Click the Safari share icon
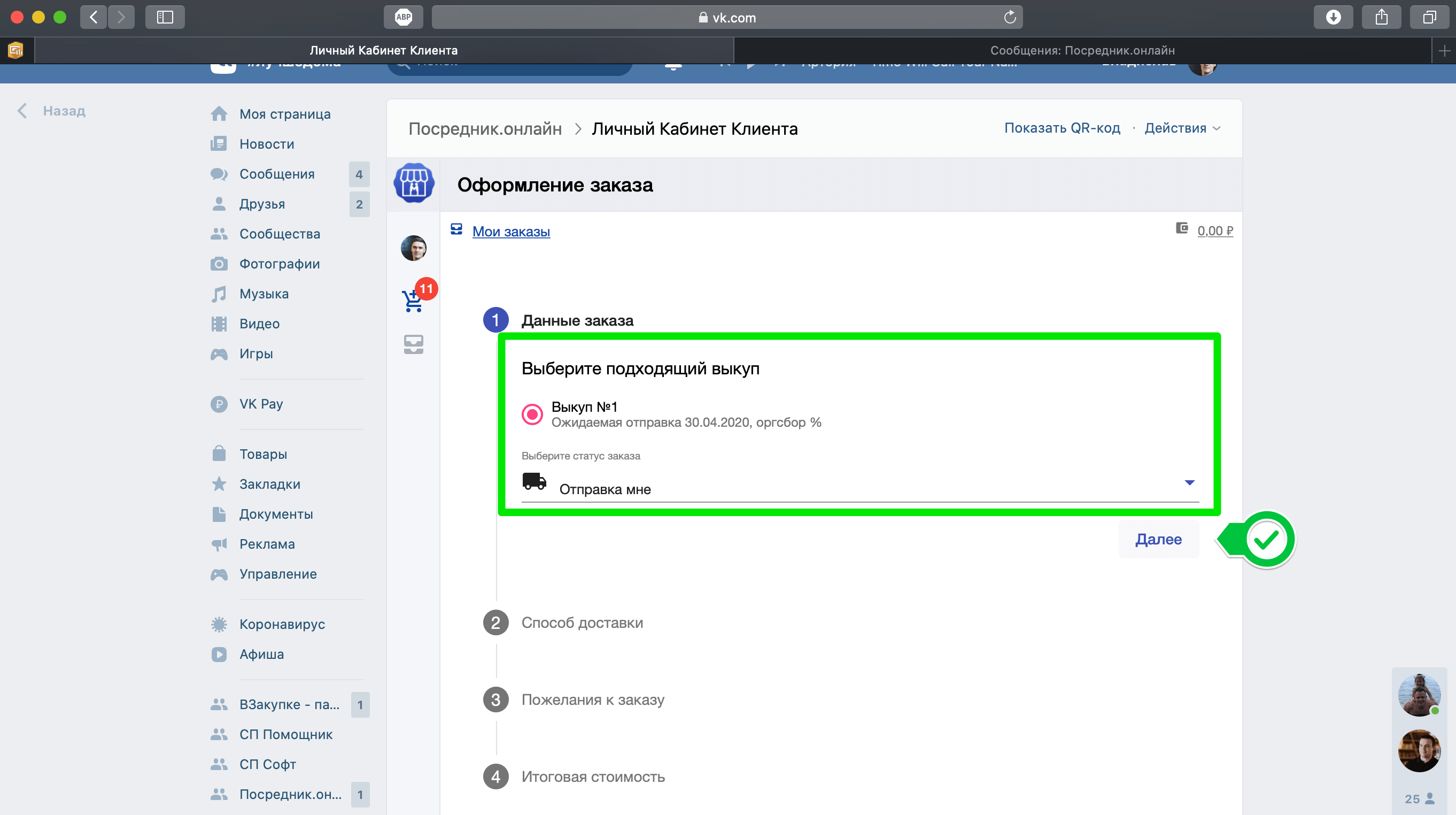Image resolution: width=1456 pixels, height=815 pixels. point(1381,18)
